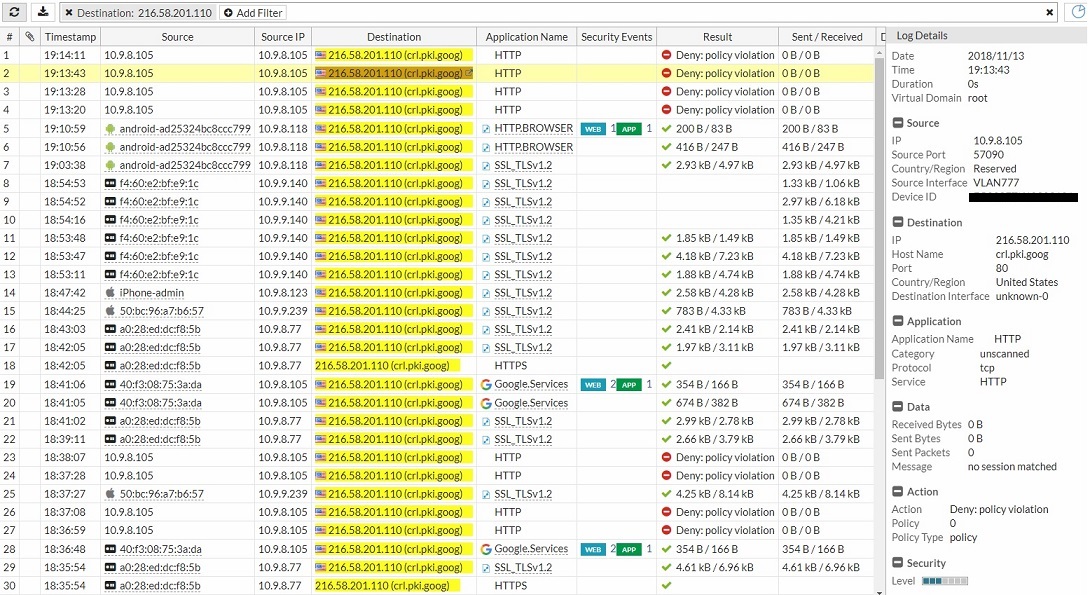Collapse the Security section in Log Details
1090x595 pixels.
click(x=897, y=563)
